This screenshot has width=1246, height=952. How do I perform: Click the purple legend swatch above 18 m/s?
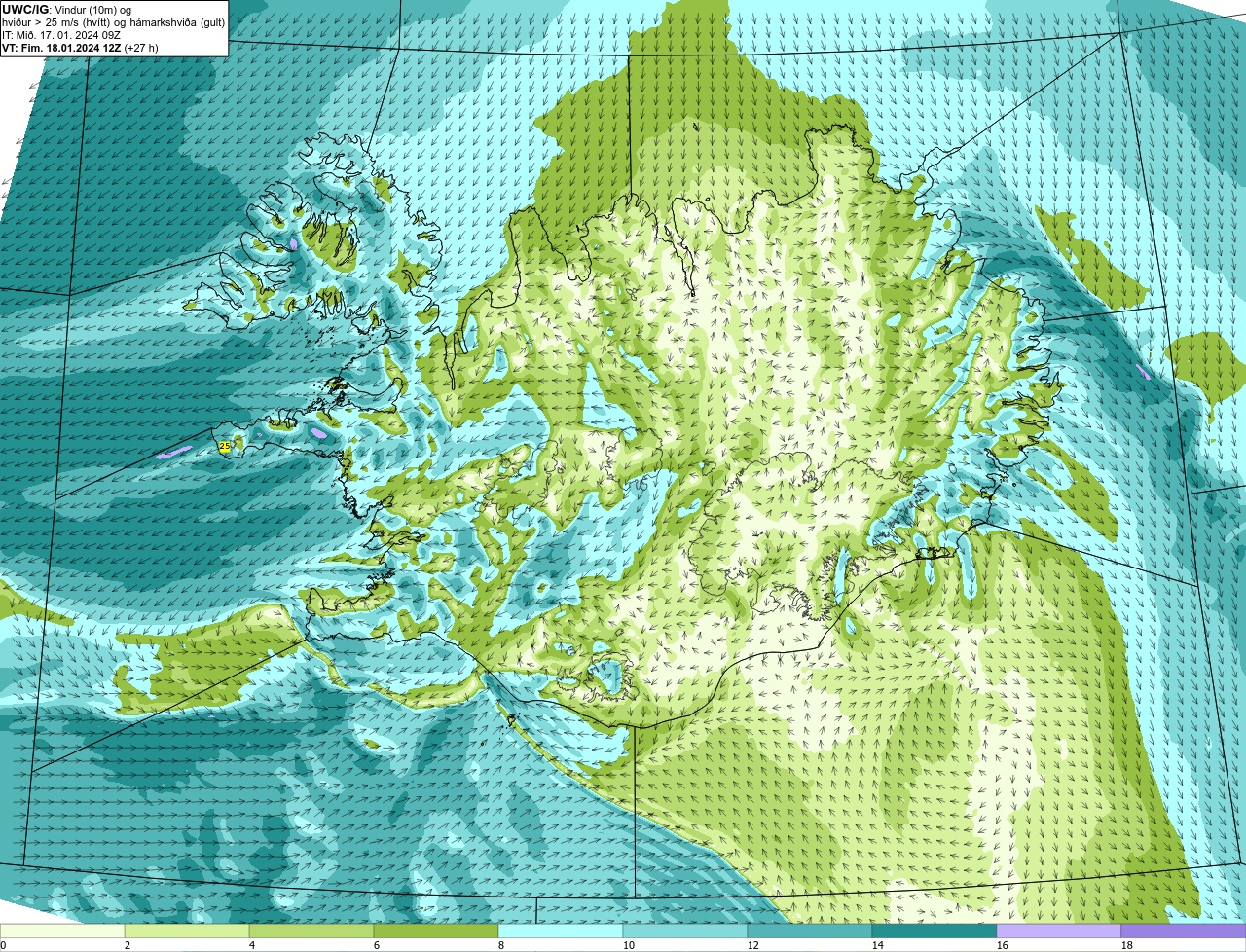pos(1184,931)
